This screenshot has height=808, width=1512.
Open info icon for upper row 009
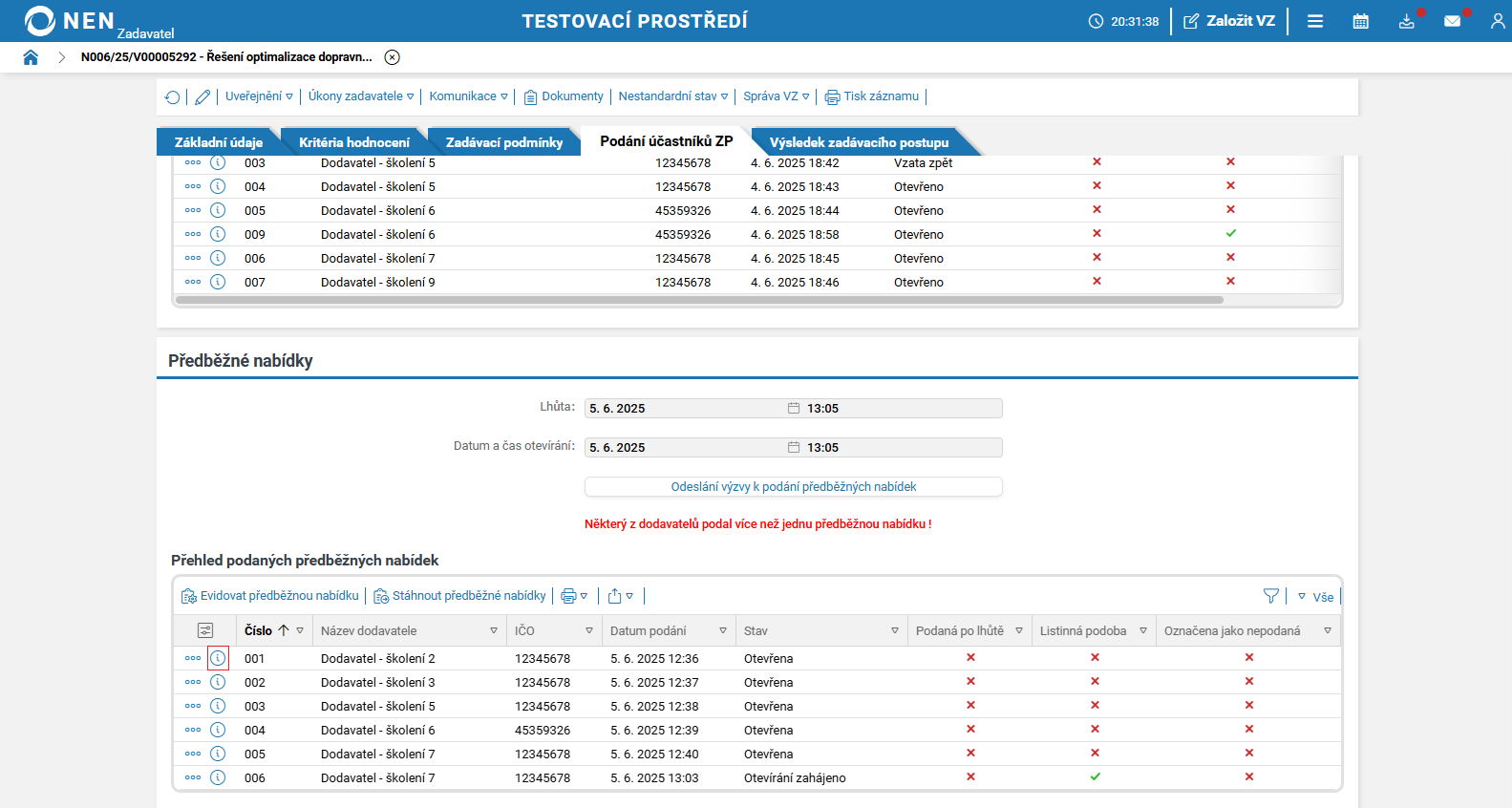tap(218, 234)
